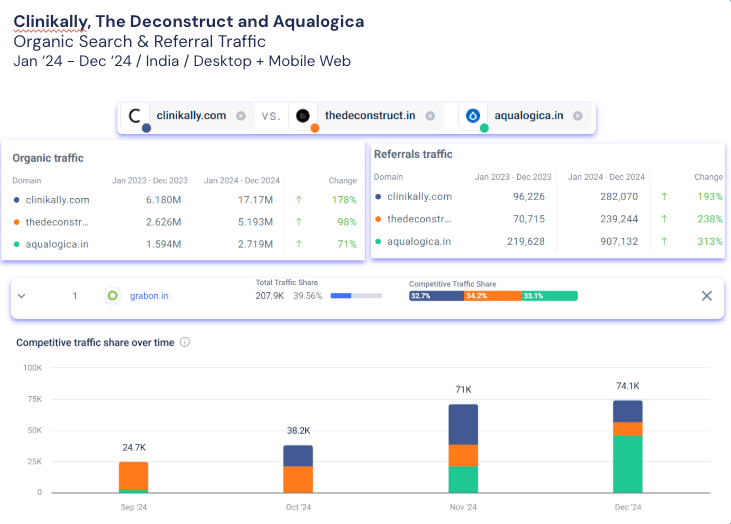The height and width of the screenshot is (524, 731).
Task: Remove aqualogica.in from comparison
Action: [578, 116]
